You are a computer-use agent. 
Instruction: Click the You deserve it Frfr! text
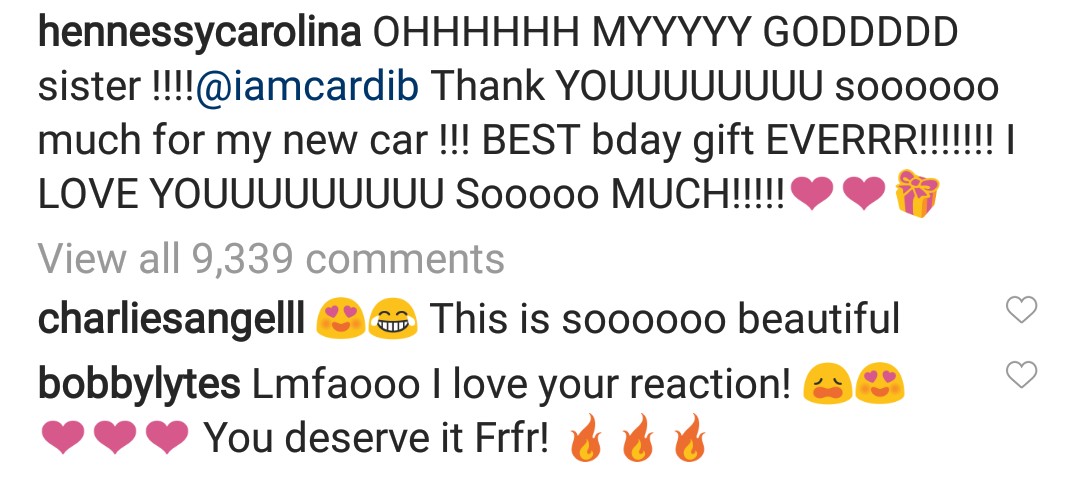(377, 439)
